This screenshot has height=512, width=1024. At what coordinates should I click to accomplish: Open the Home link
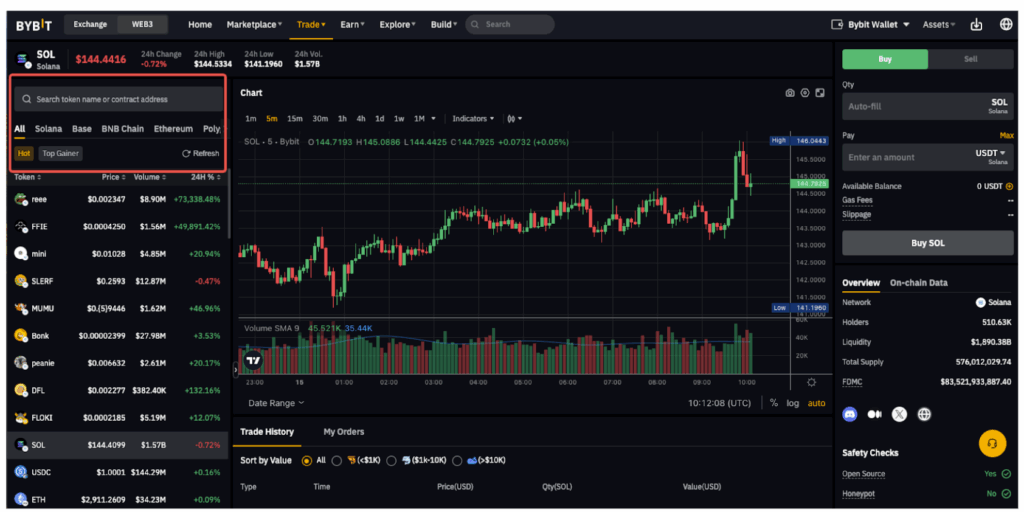click(200, 24)
